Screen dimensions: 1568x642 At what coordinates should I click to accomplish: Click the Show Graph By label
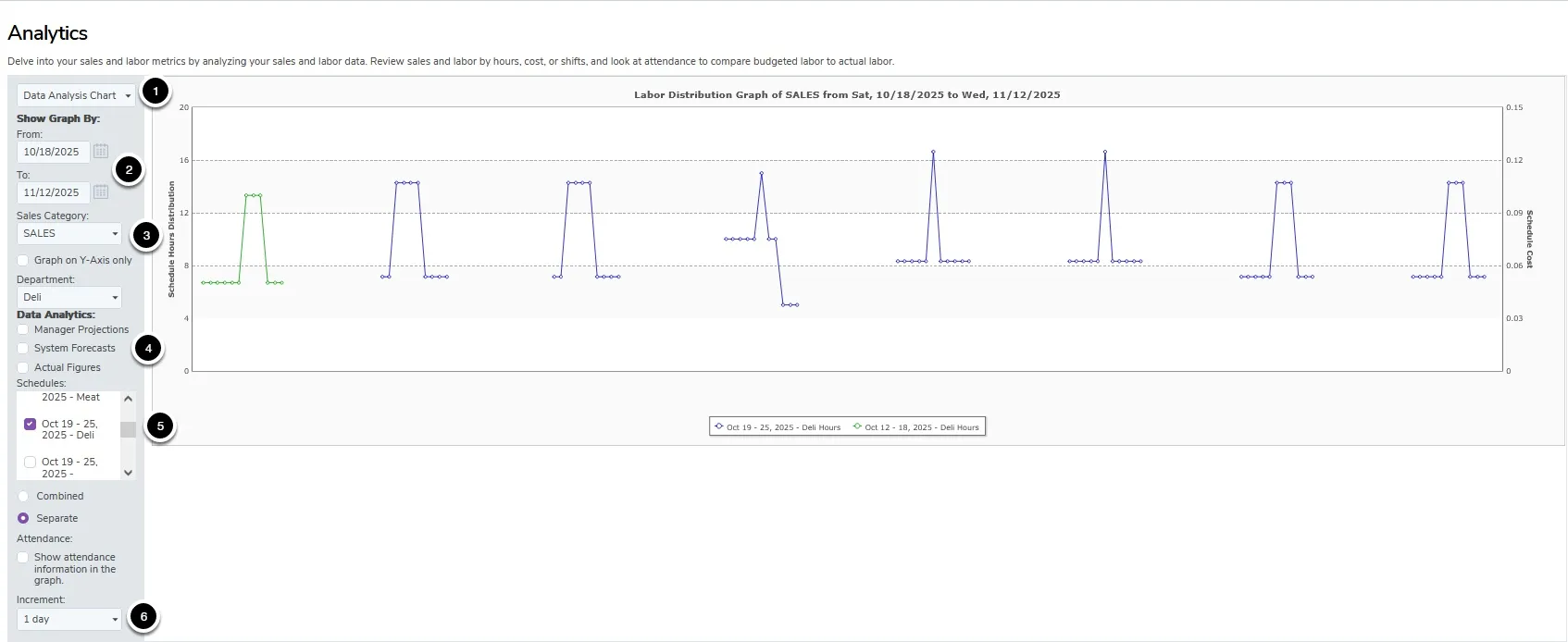[x=58, y=118]
